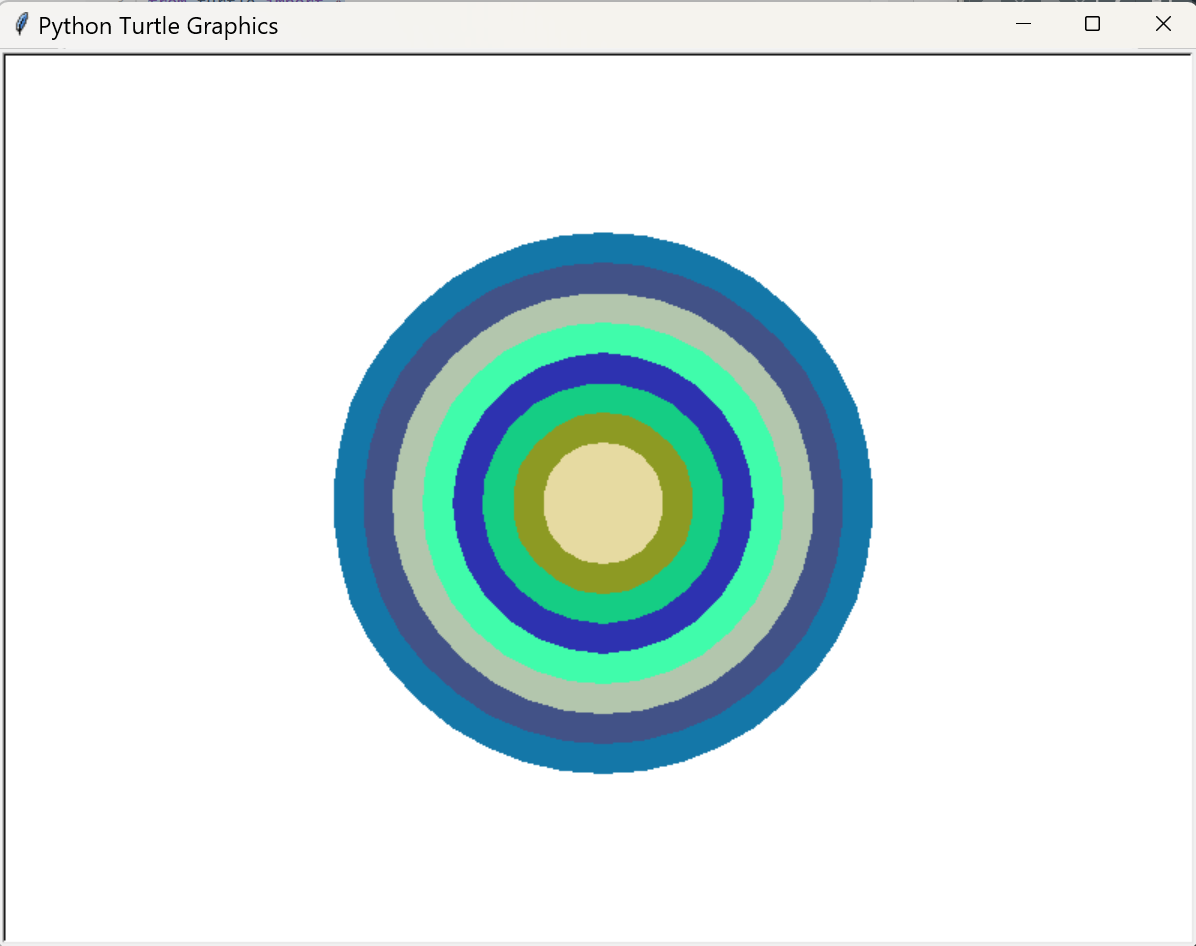
Task: Click the cream-colored center circle
Action: pyautogui.click(x=603, y=503)
